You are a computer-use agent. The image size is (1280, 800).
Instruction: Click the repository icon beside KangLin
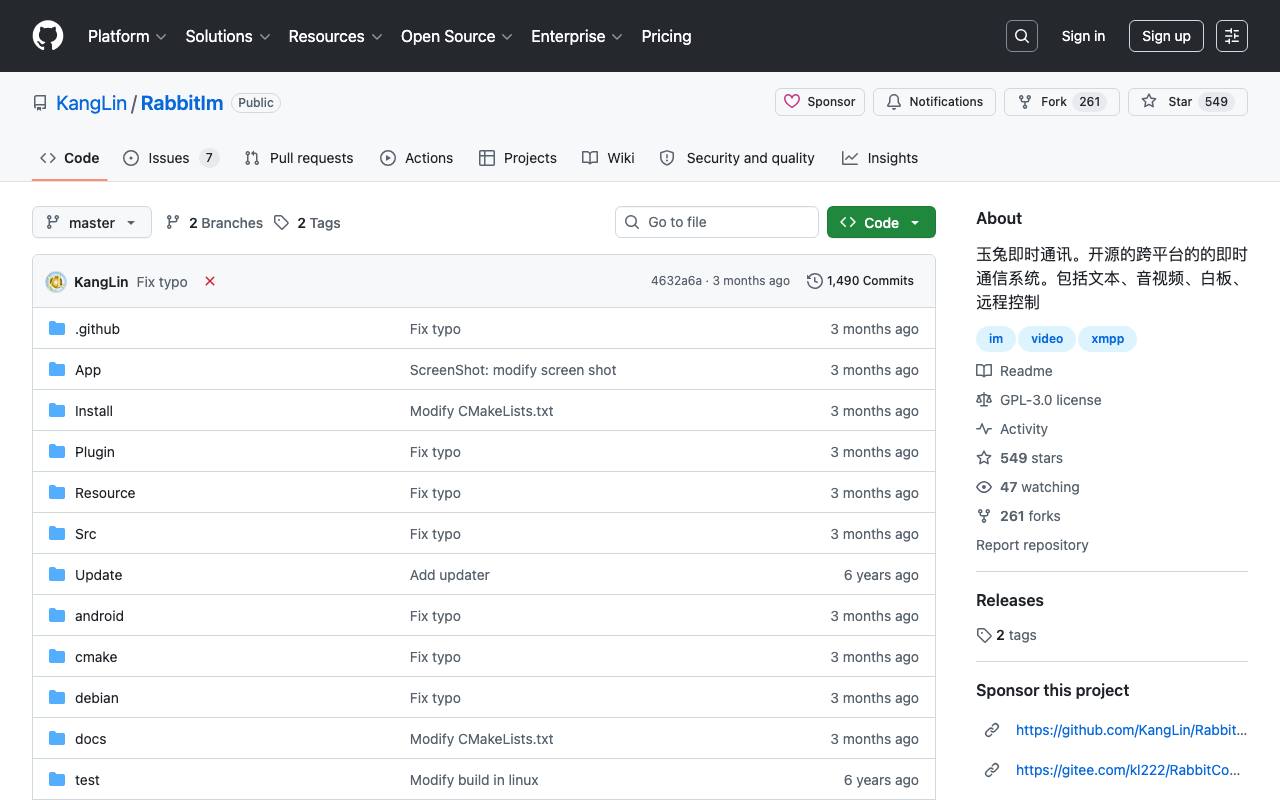(x=40, y=103)
